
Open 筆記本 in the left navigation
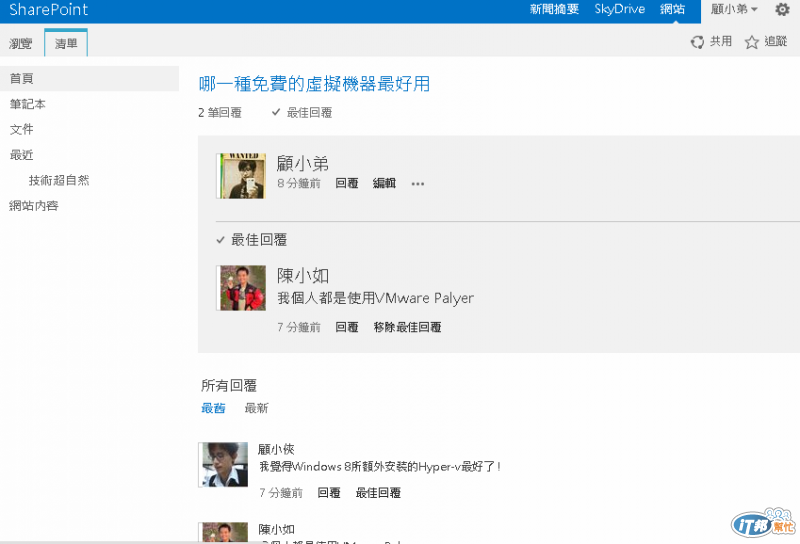click(28, 104)
